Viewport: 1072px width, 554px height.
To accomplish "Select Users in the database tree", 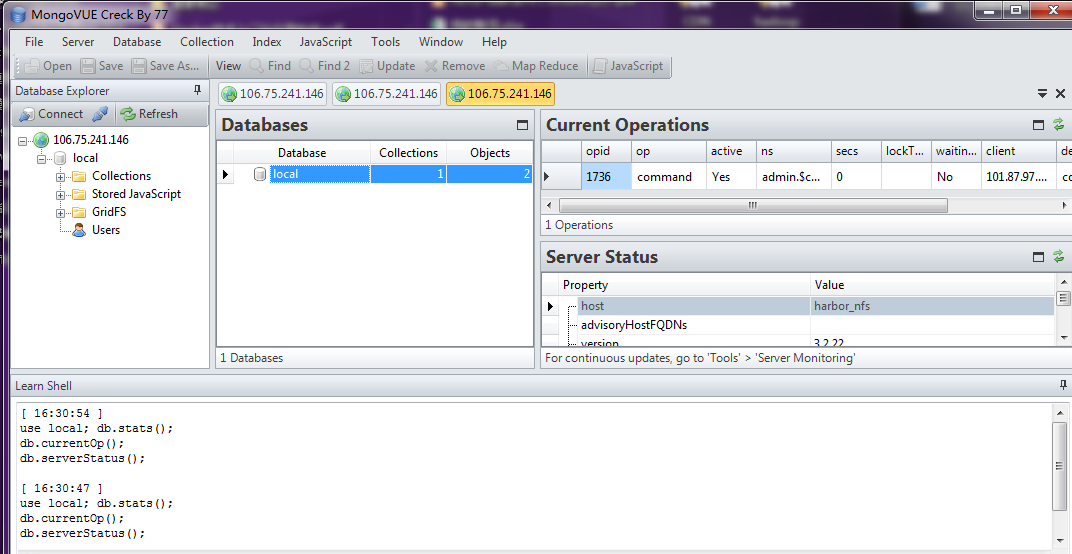I will [105, 230].
